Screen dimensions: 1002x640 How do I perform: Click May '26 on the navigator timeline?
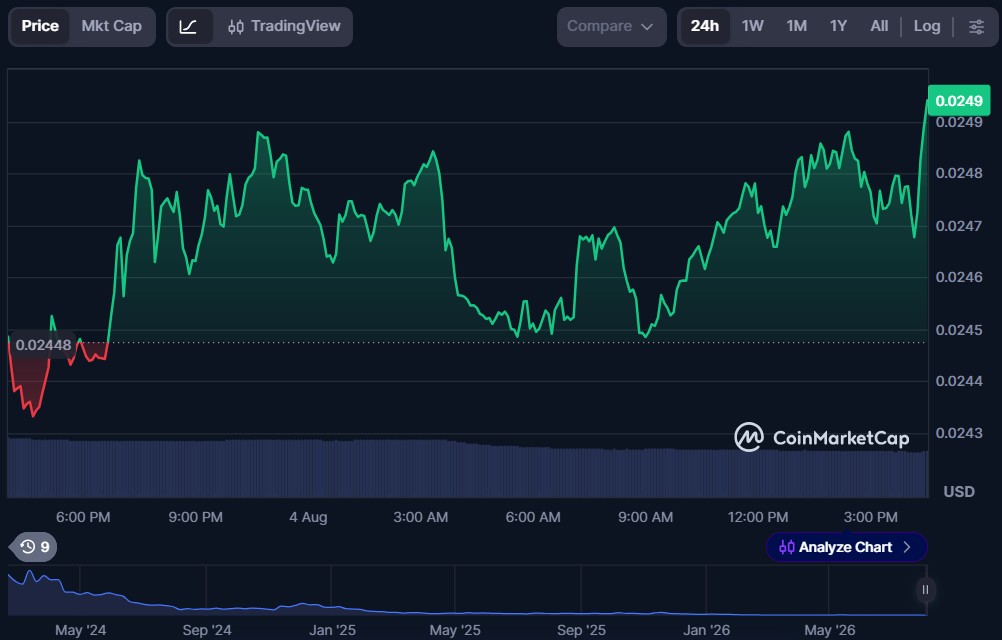point(829,630)
